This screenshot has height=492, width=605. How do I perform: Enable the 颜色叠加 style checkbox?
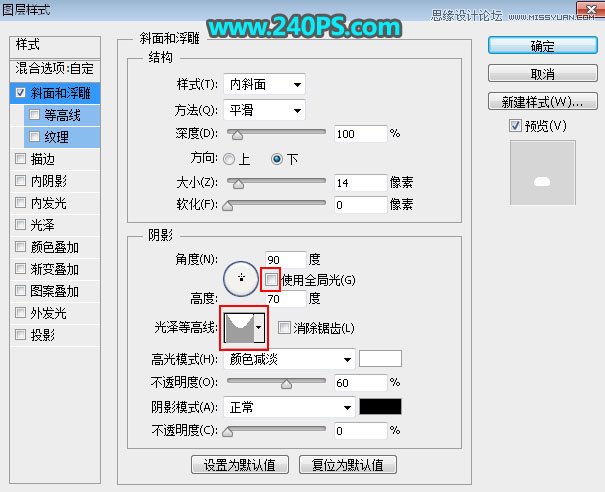pyautogui.click(x=20, y=247)
